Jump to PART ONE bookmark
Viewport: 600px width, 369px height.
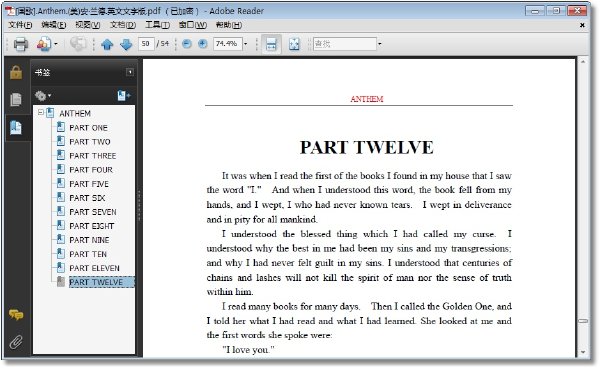[88, 127]
